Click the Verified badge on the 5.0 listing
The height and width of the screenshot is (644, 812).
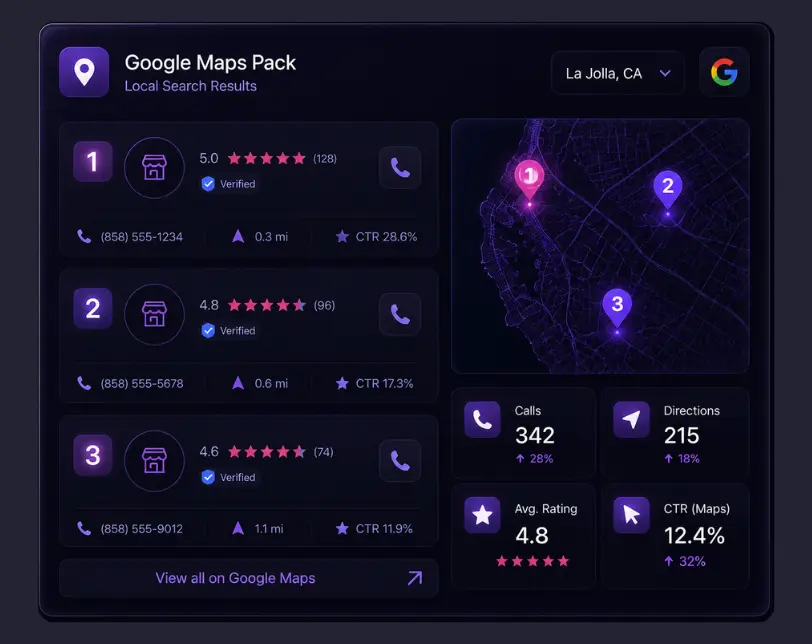click(x=228, y=184)
